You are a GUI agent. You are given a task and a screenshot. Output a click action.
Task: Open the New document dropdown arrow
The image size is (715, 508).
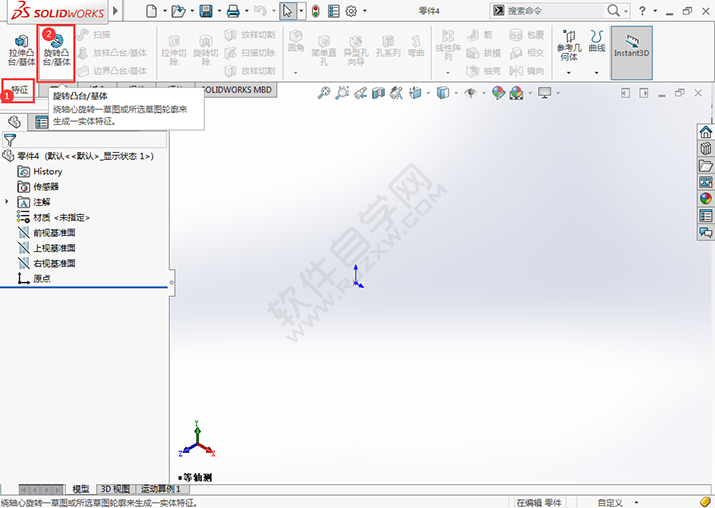pos(165,11)
